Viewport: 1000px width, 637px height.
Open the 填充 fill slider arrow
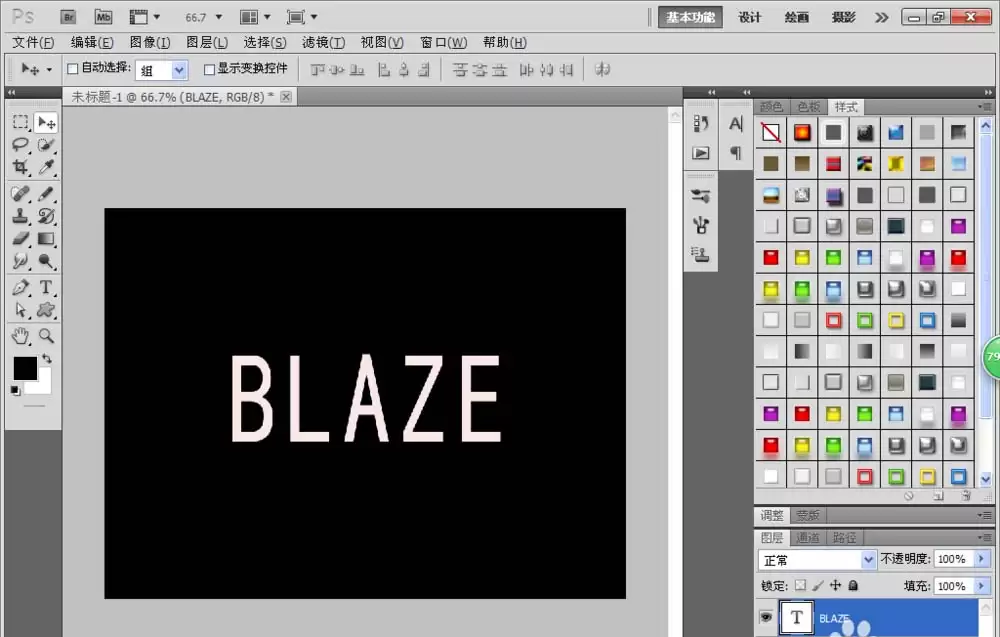982,586
